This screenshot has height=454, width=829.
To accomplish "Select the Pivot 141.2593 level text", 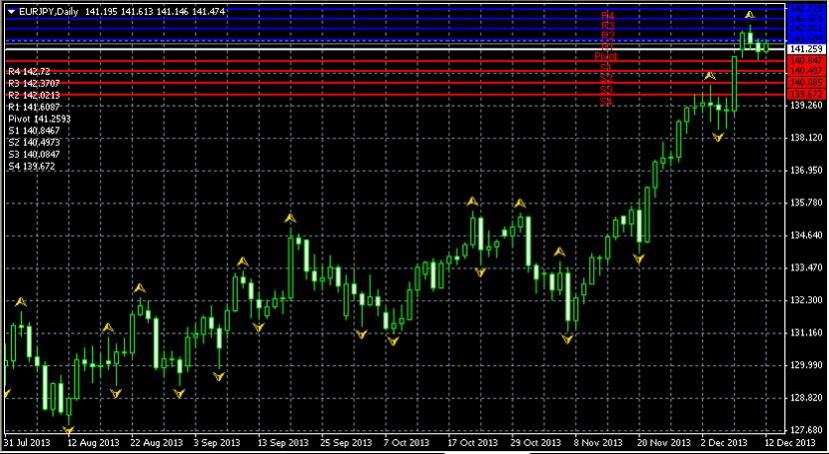I will tap(37, 118).
